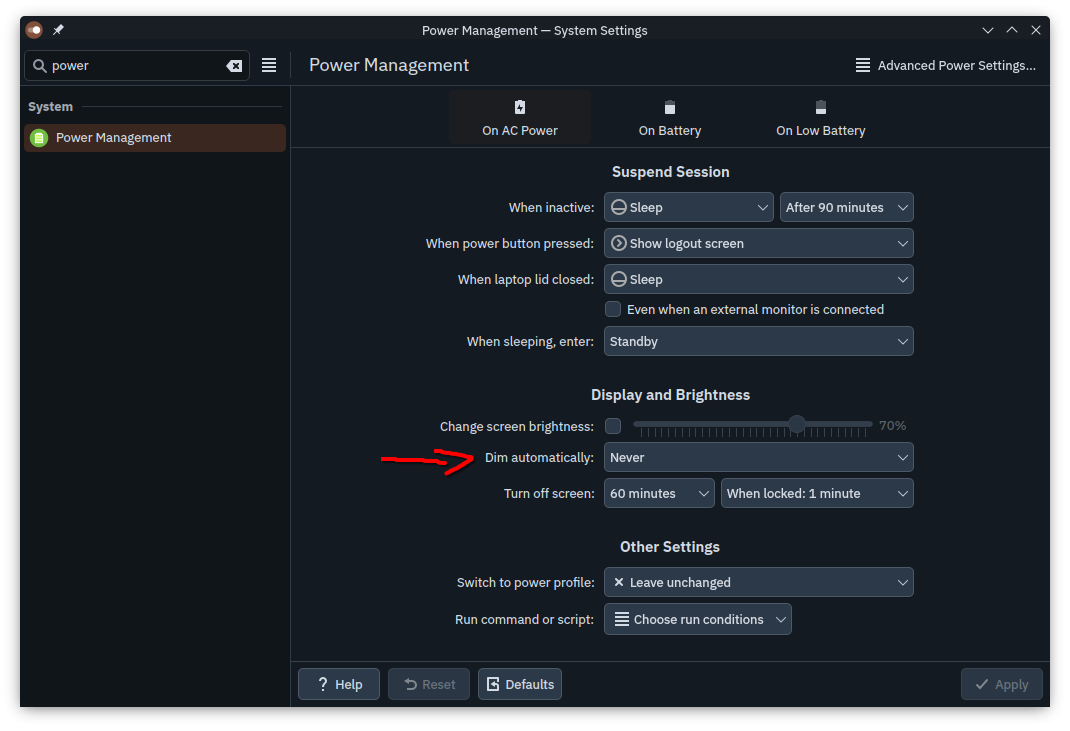Expand the When sleeping, enter Standby dropdown
Screen dimensions: 1070x731
pos(758,342)
